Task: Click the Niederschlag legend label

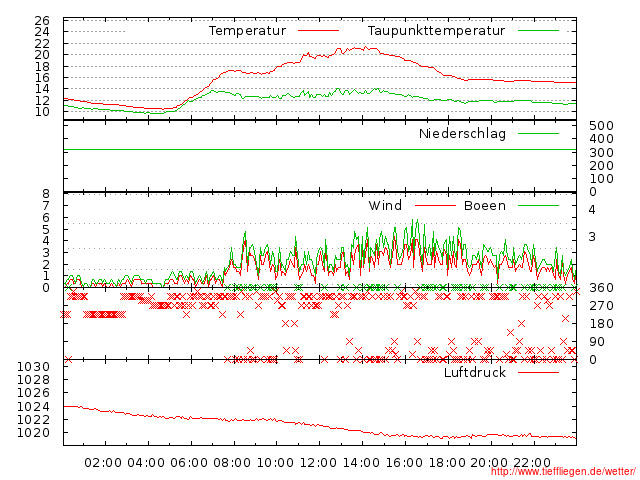Action: click(462, 134)
